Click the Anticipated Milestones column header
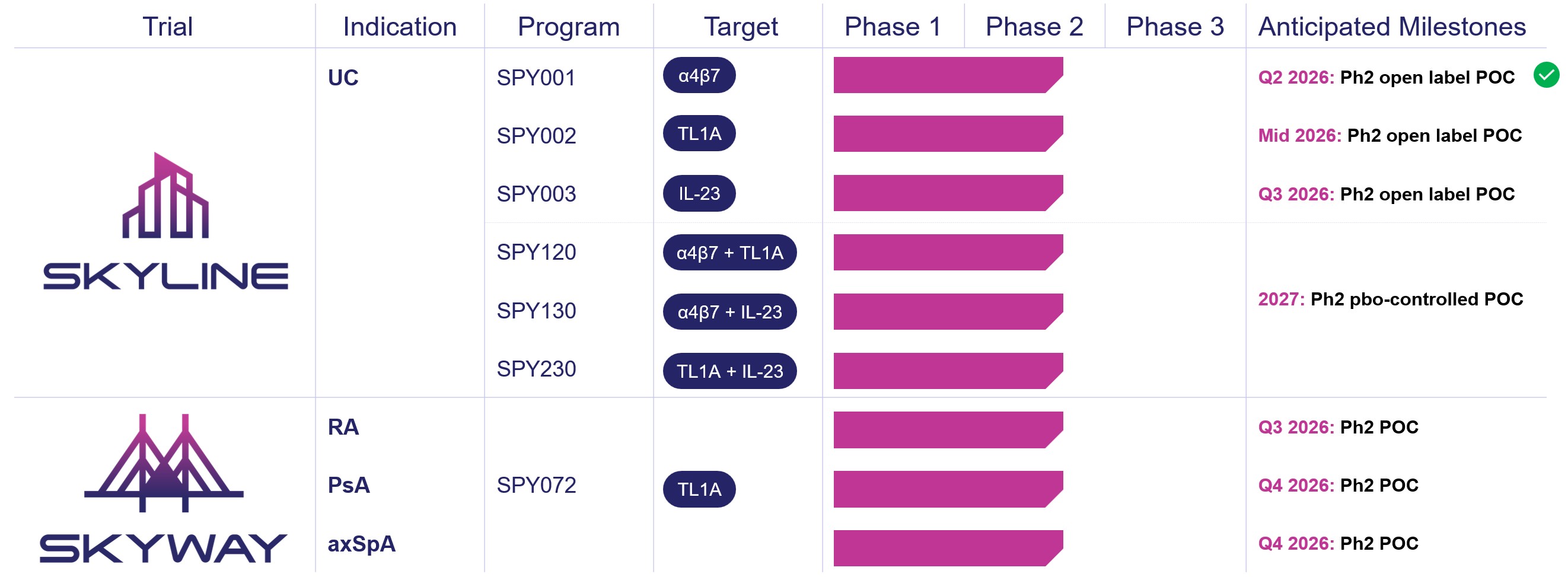Viewport: 1568px width, 577px height. (x=1391, y=27)
